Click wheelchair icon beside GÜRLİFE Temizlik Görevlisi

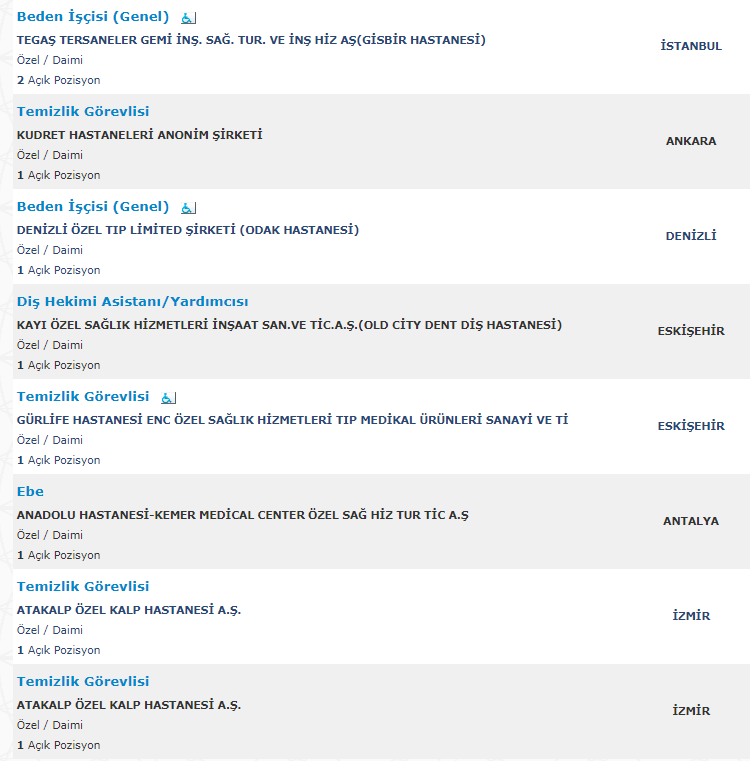coord(168,398)
